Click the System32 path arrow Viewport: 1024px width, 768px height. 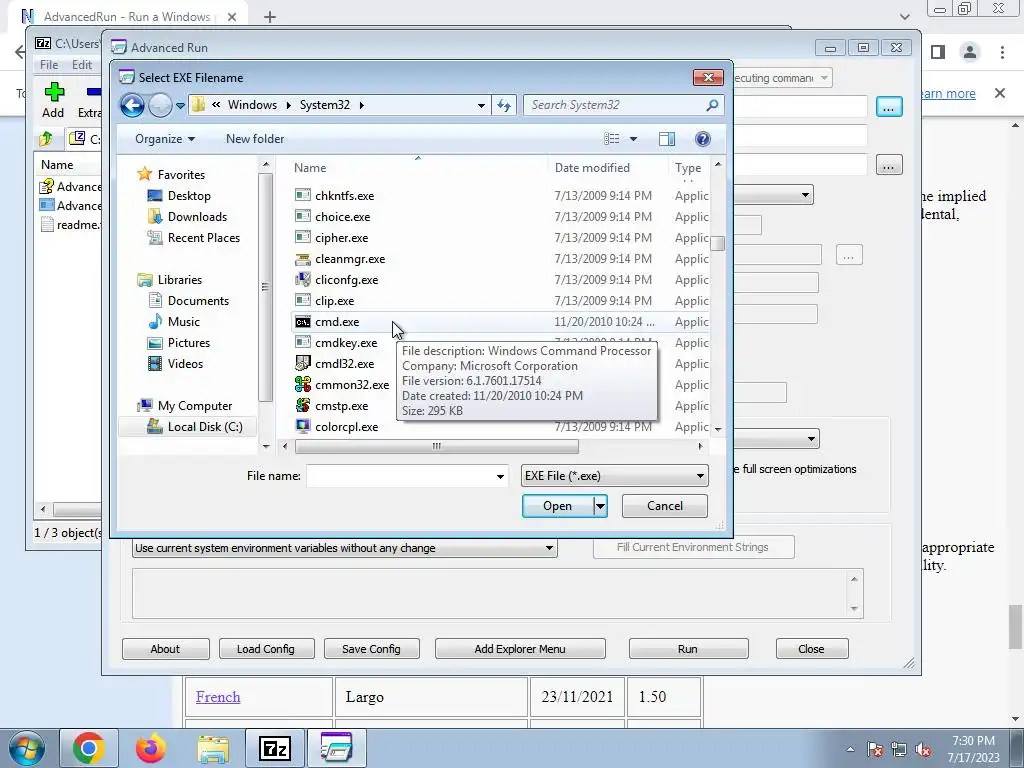pos(361,105)
